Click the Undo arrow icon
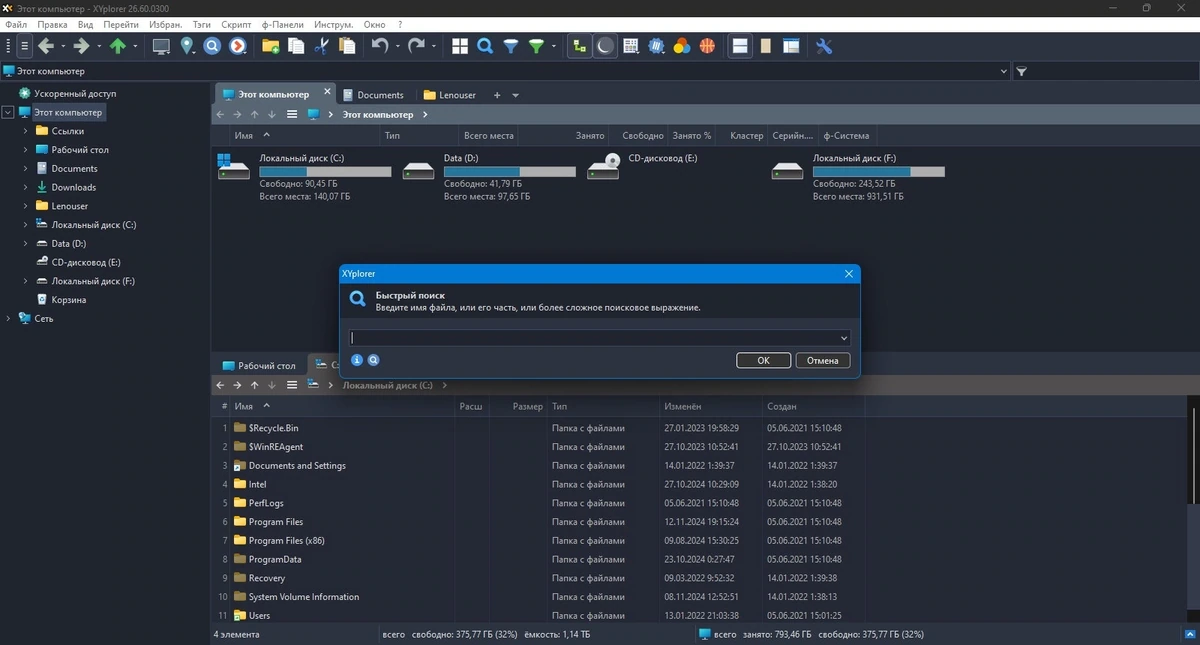Image resolution: width=1200 pixels, height=645 pixels. (379, 46)
